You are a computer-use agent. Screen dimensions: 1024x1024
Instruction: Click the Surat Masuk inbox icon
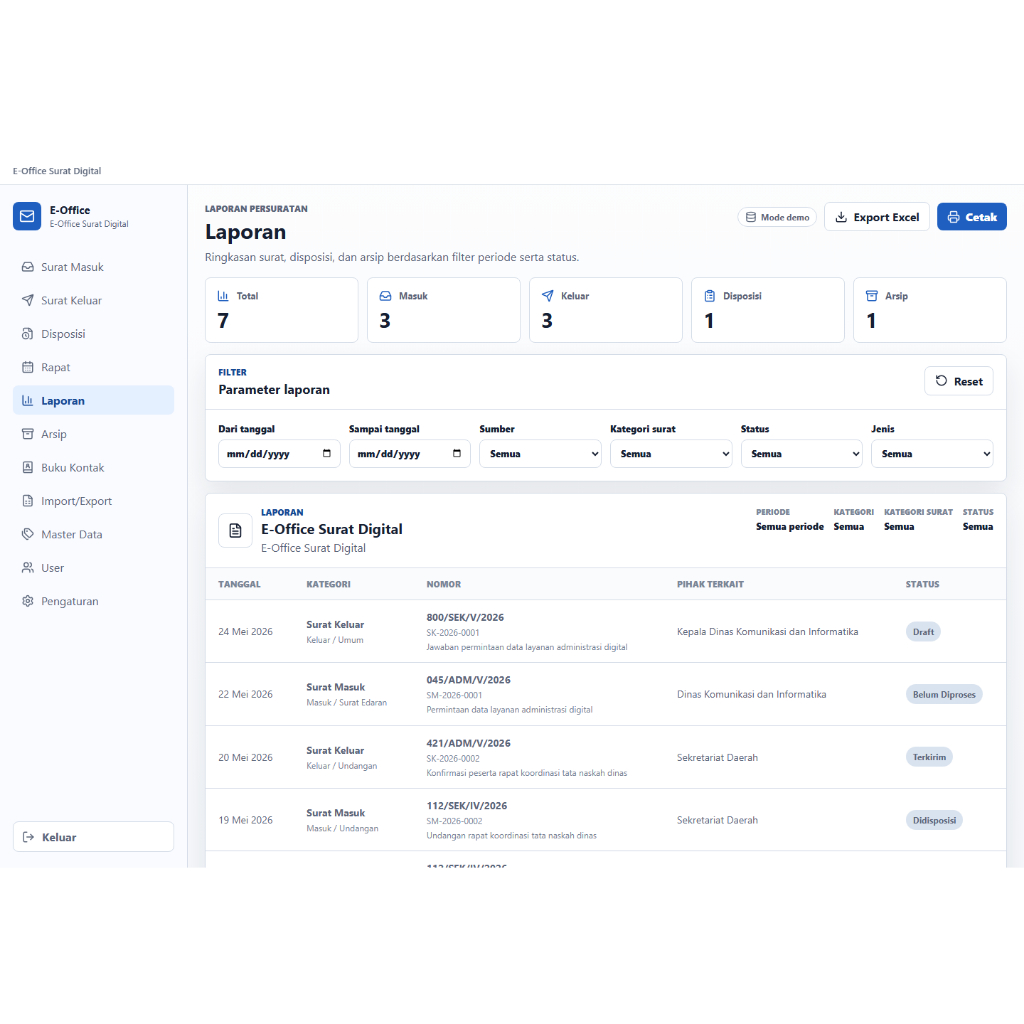click(x=27, y=267)
